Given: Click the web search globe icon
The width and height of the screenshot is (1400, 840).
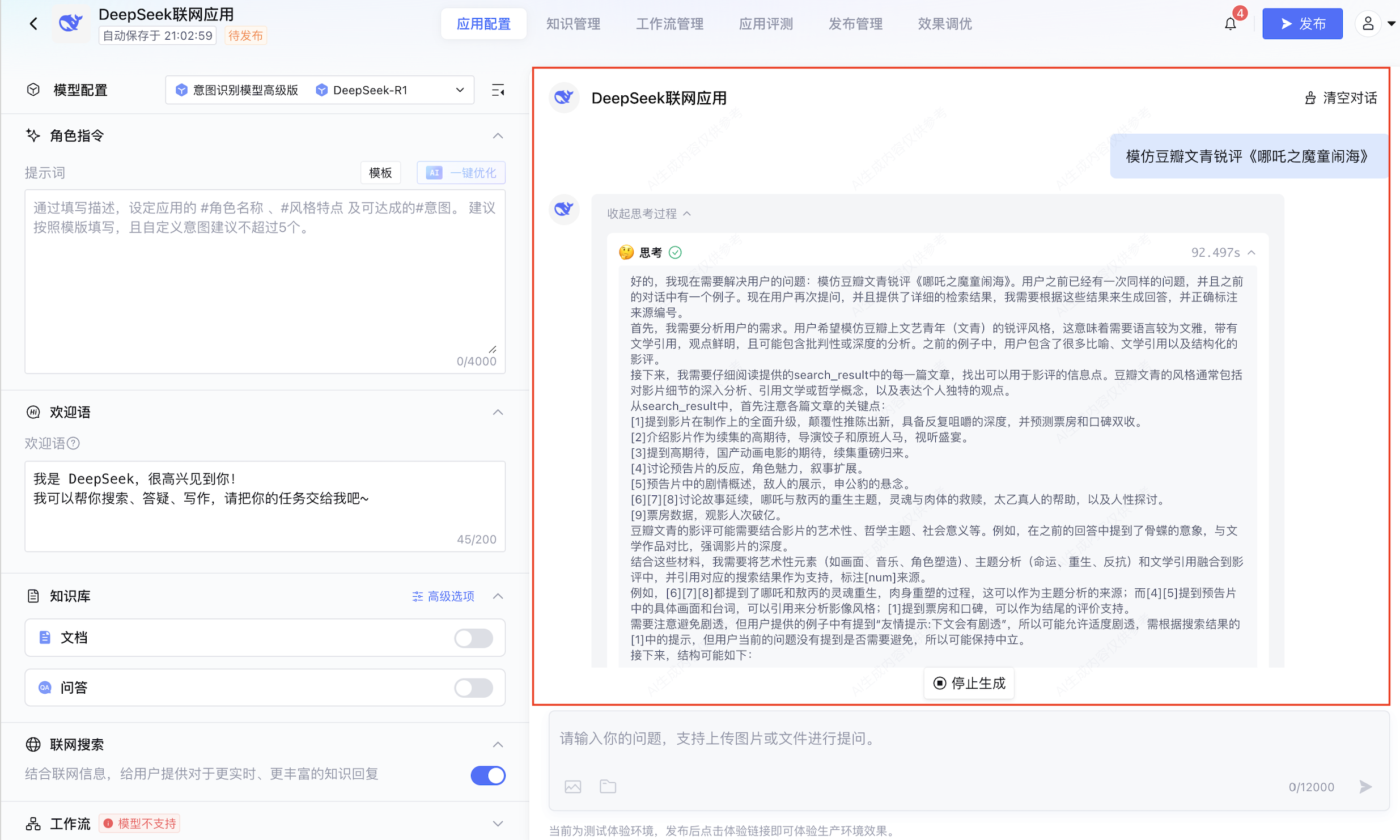Looking at the screenshot, I should point(33,744).
